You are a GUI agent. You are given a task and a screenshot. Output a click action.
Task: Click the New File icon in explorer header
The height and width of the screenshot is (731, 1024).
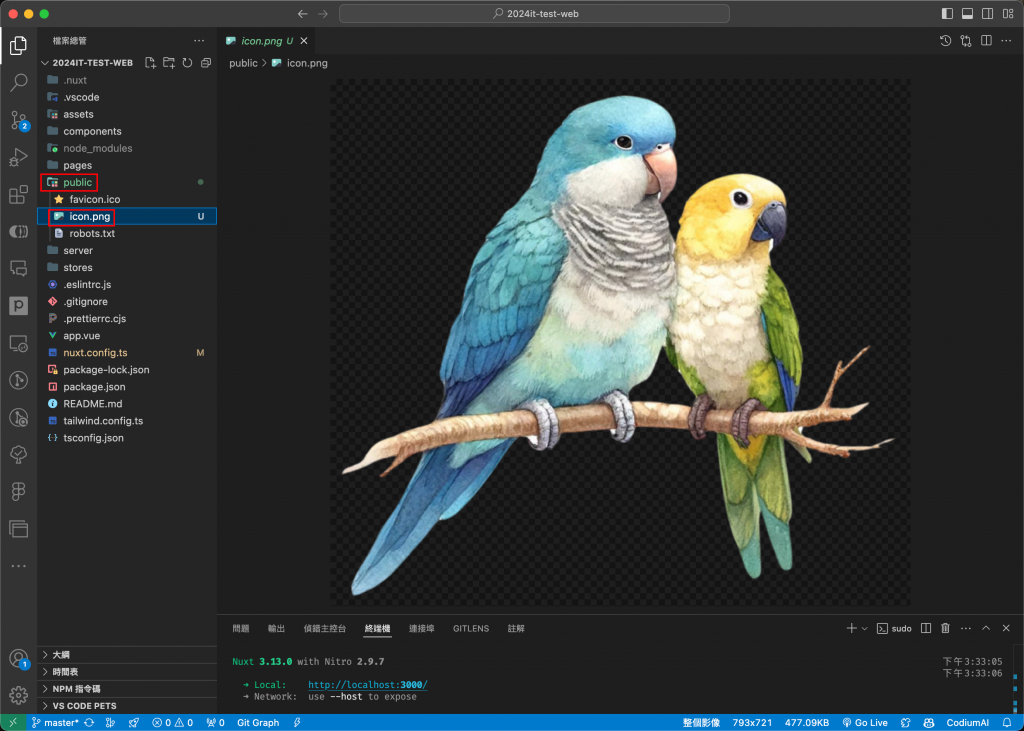coord(150,63)
